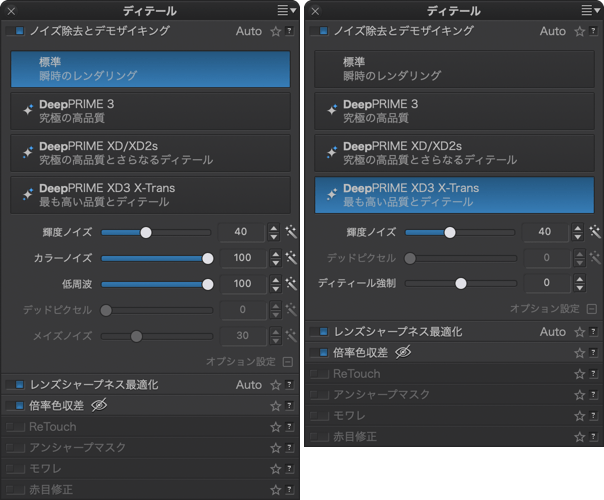The width and height of the screenshot is (604, 500).
Task: Select DeepPRIME XD/XD2s in right panel
Action: tap(454, 153)
